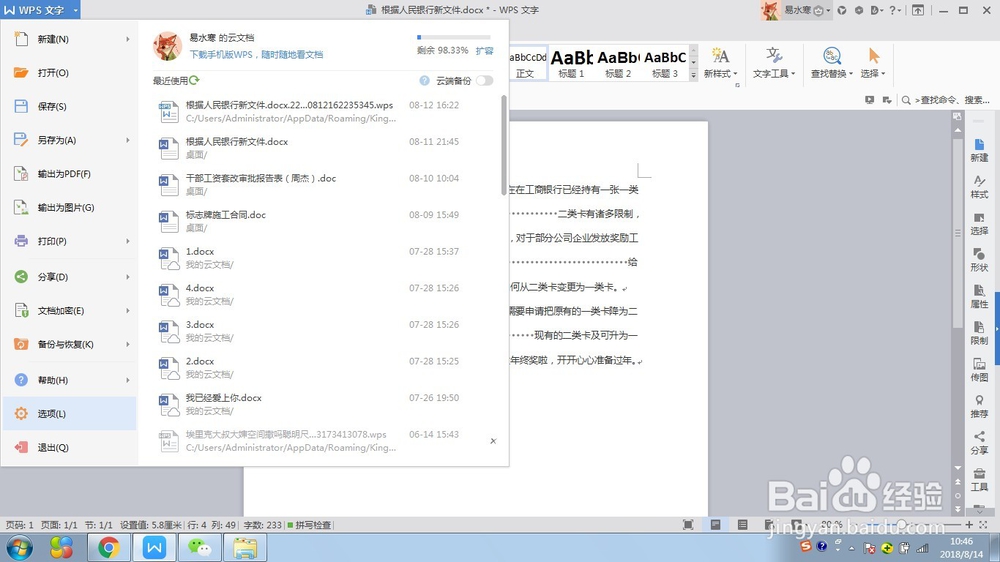Open 选项(L) settings entry
This screenshot has width=1000, height=562.
coord(69,413)
